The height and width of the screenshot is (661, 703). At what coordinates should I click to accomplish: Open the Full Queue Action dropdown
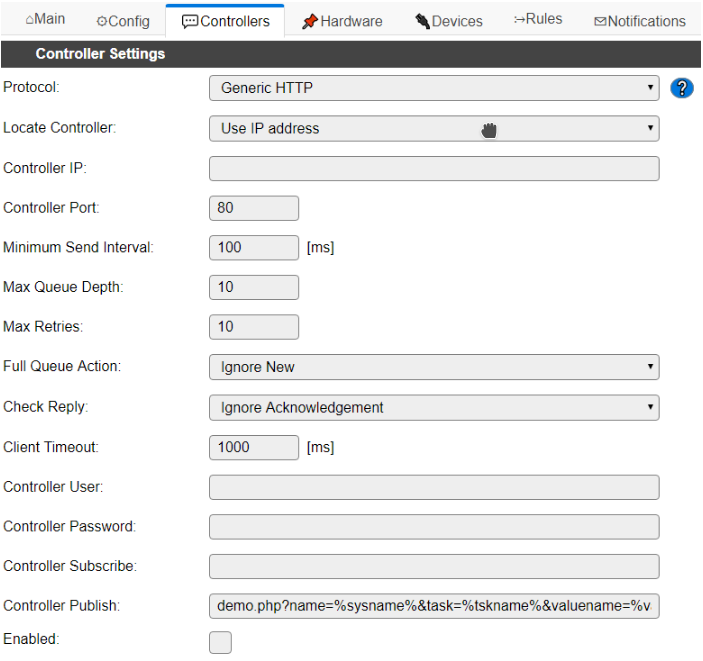click(433, 367)
